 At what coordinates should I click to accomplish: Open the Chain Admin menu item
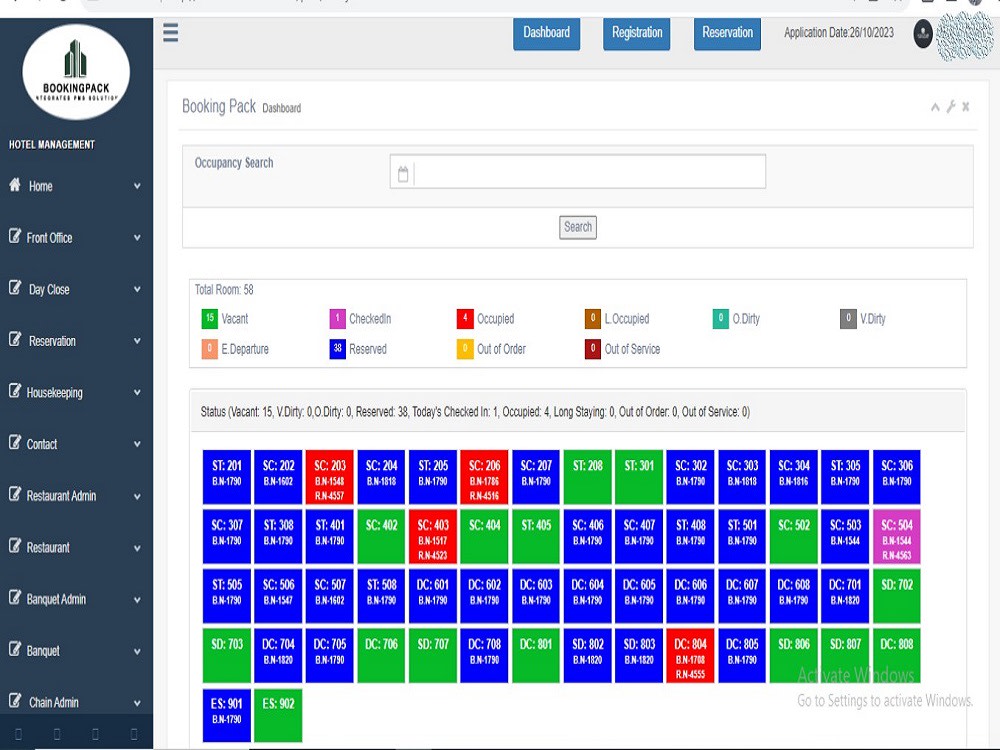[x=76, y=703]
